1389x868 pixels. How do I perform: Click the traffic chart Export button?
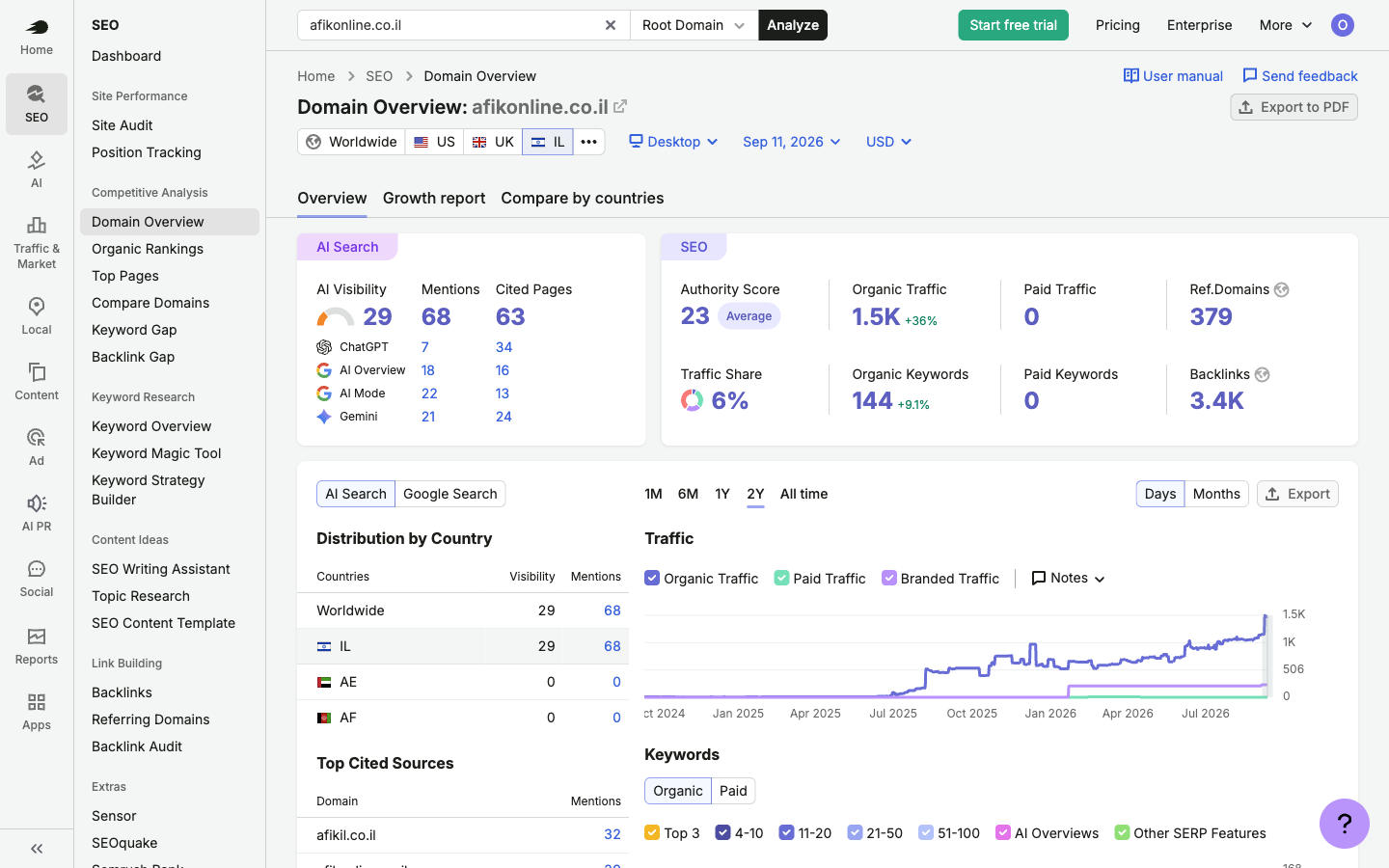coord(1297,494)
